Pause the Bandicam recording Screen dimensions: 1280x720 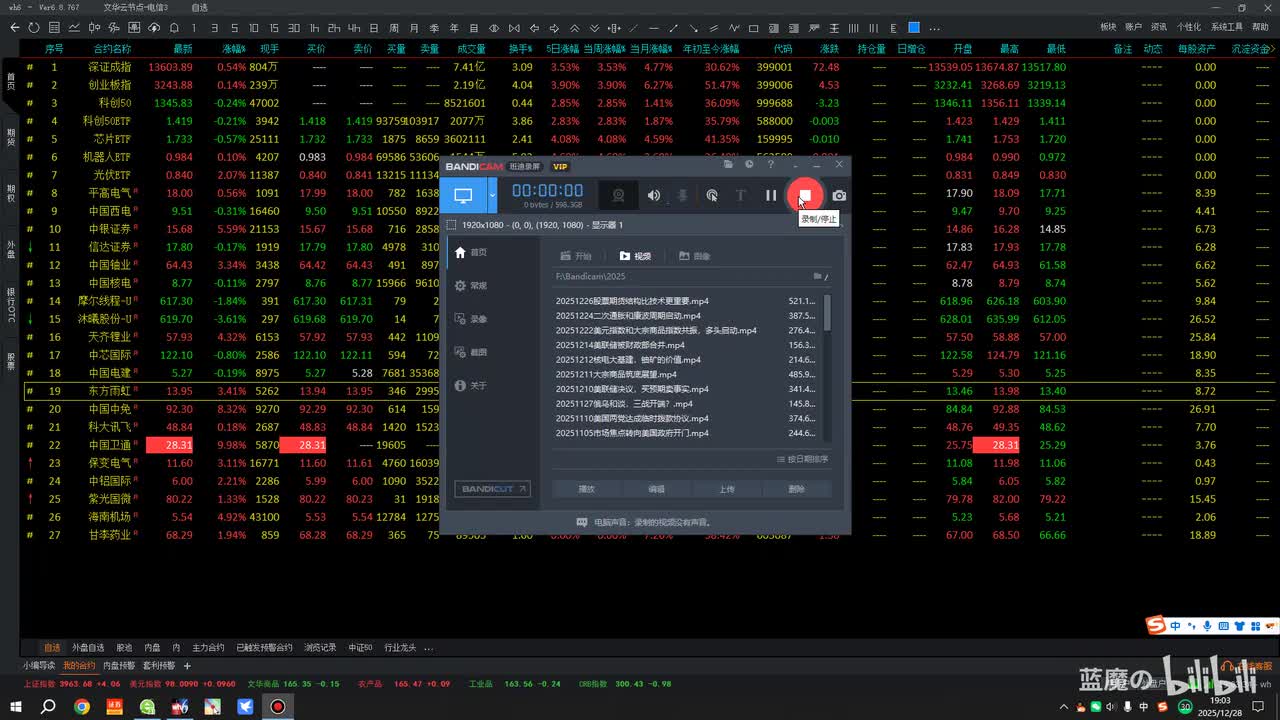pyautogui.click(x=771, y=196)
